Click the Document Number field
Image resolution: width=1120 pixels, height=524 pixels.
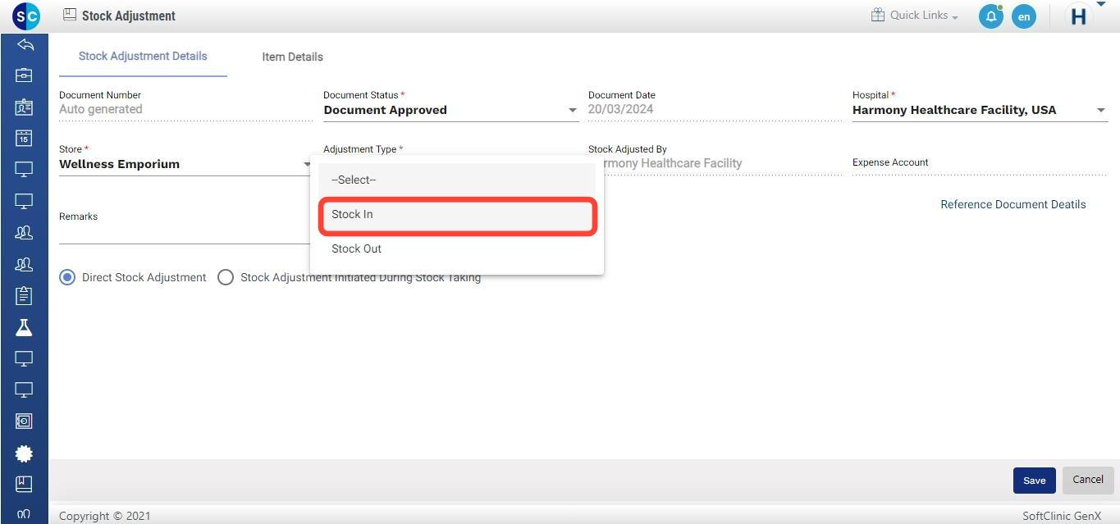point(186,110)
